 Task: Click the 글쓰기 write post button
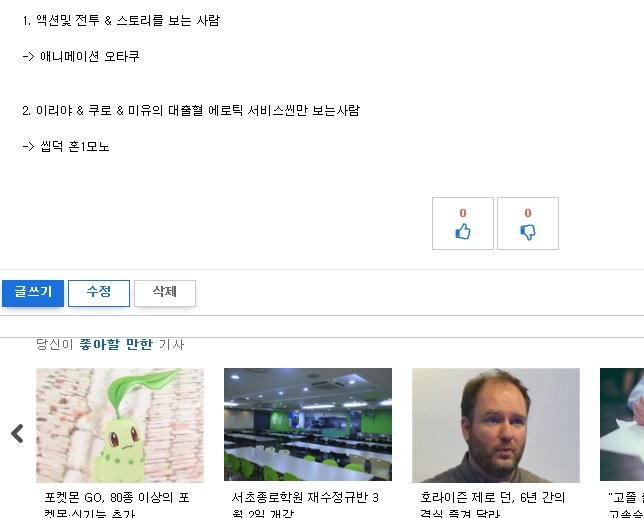(33, 293)
